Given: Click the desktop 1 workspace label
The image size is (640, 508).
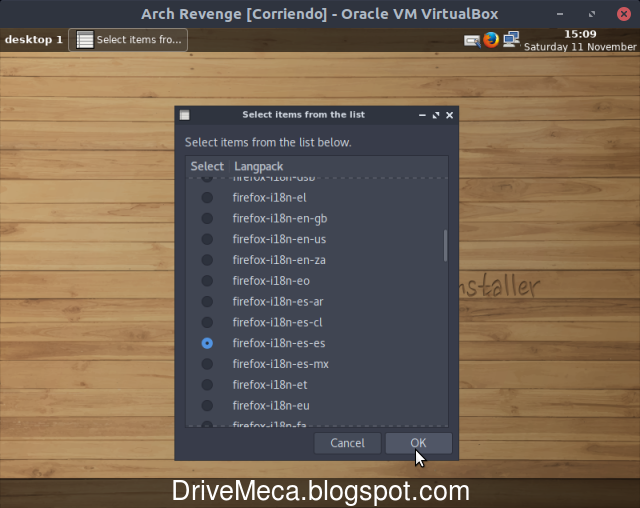Looking at the screenshot, I should (33, 40).
